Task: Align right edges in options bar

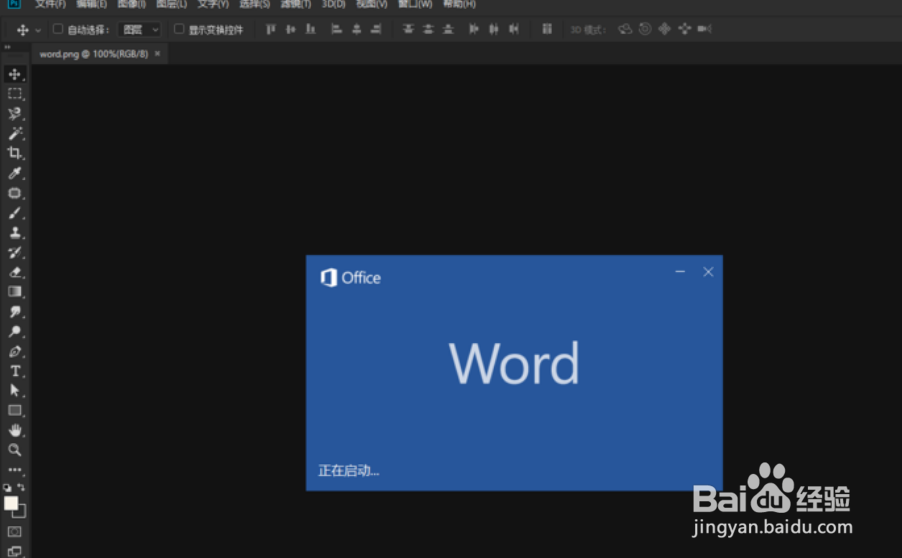Action: click(x=376, y=29)
